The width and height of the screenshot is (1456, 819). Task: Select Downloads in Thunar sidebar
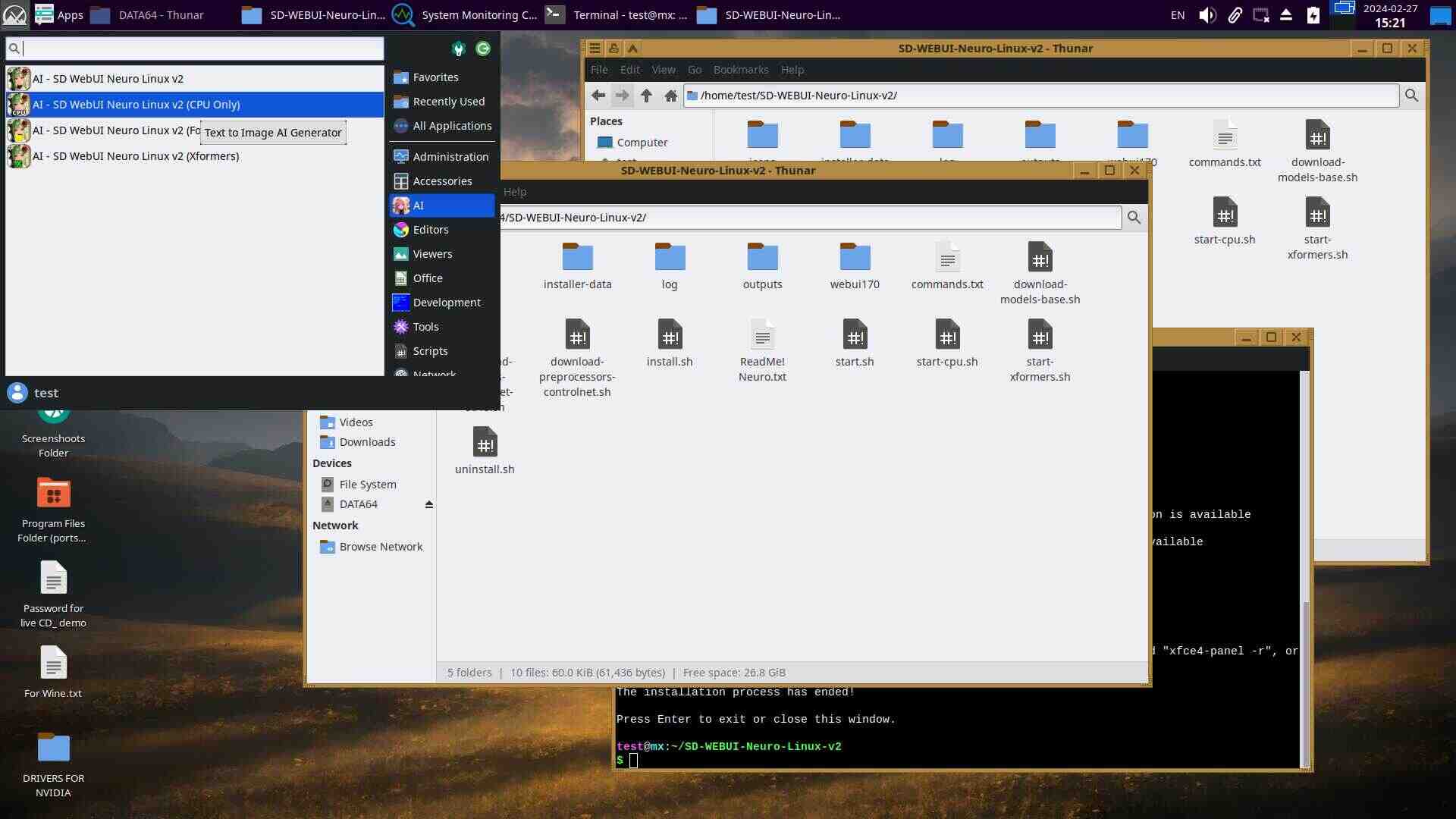(367, 442)
